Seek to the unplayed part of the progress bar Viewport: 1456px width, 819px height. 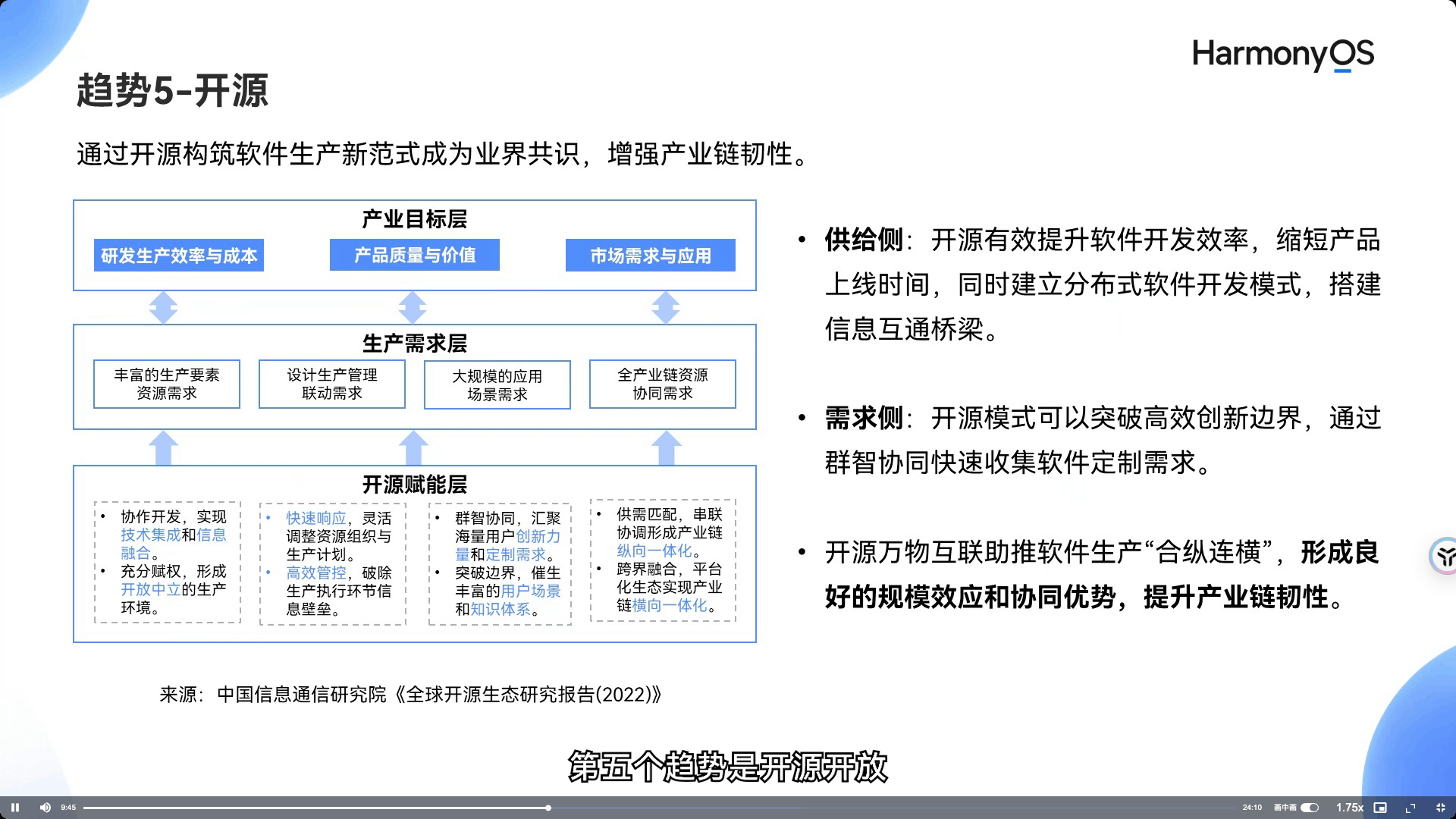(834, 808)
